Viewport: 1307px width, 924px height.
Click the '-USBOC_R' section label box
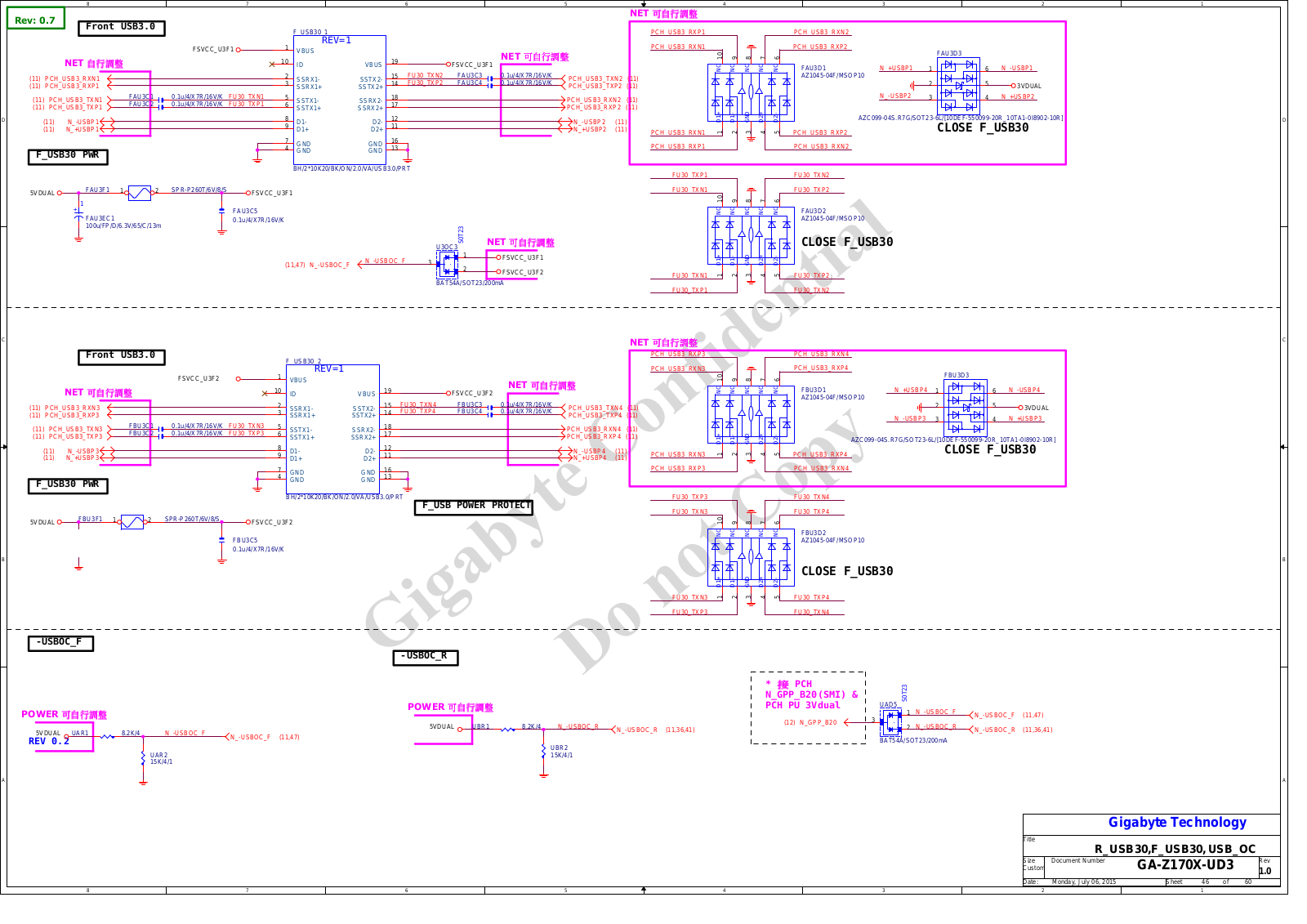coord(426,657)
